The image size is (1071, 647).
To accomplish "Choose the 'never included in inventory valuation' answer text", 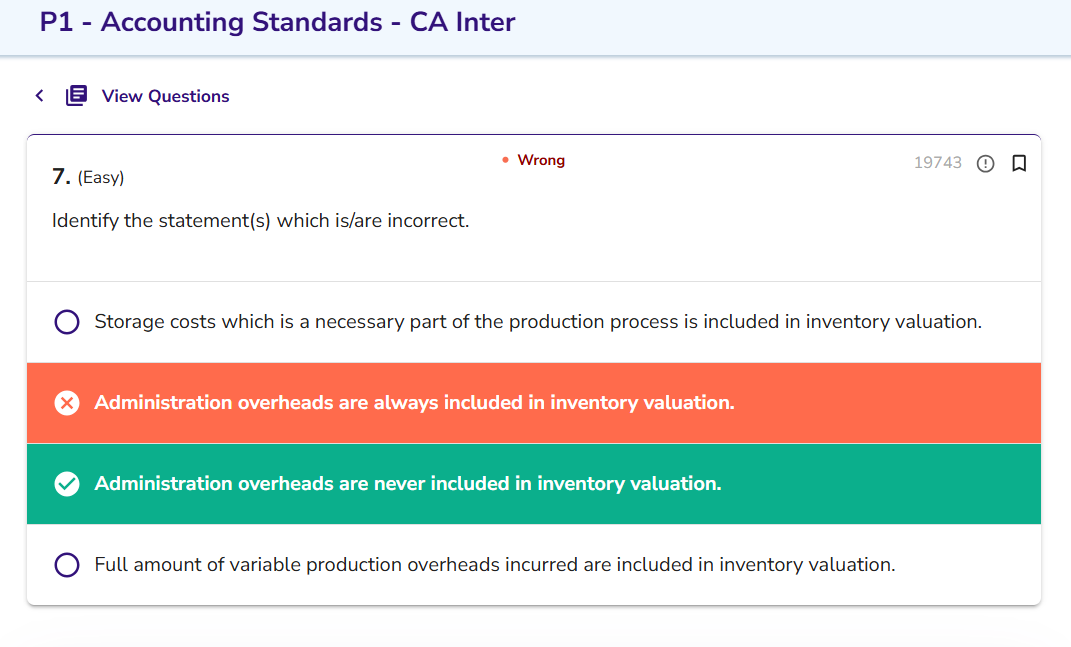I will coord(408,484).
